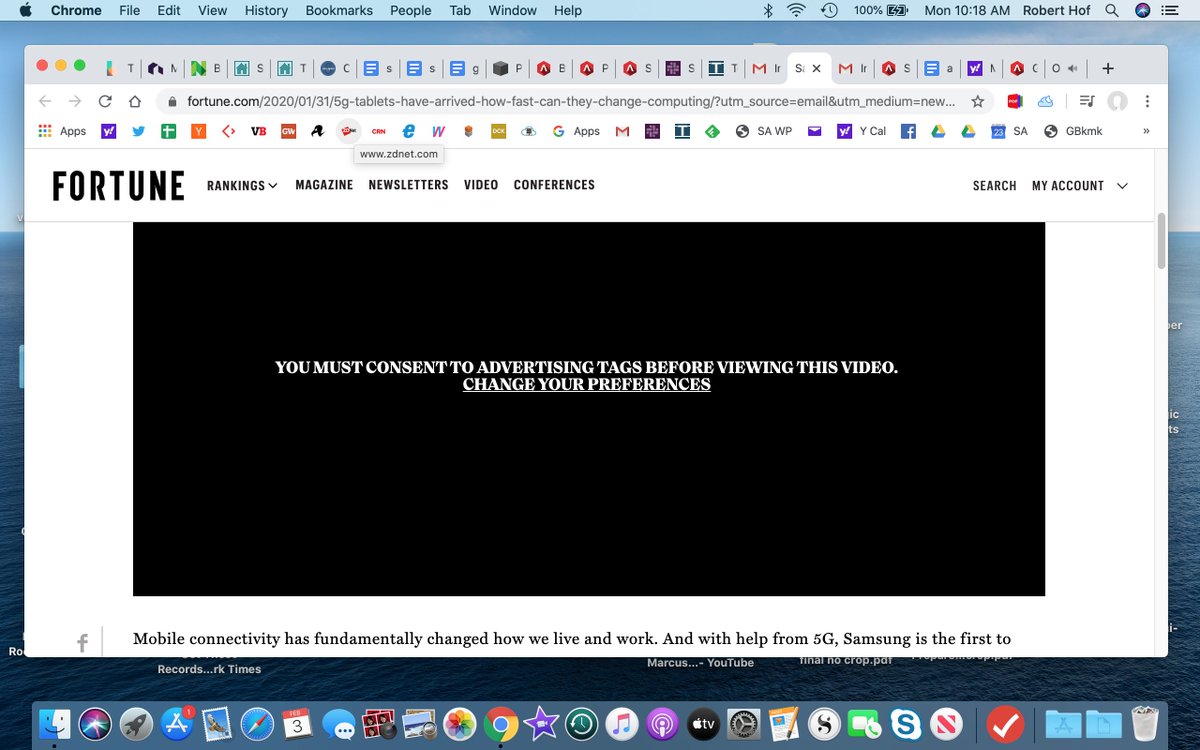Open the Apple menu
Screen dimensions: 1200x750
click(x=26, y=10)
